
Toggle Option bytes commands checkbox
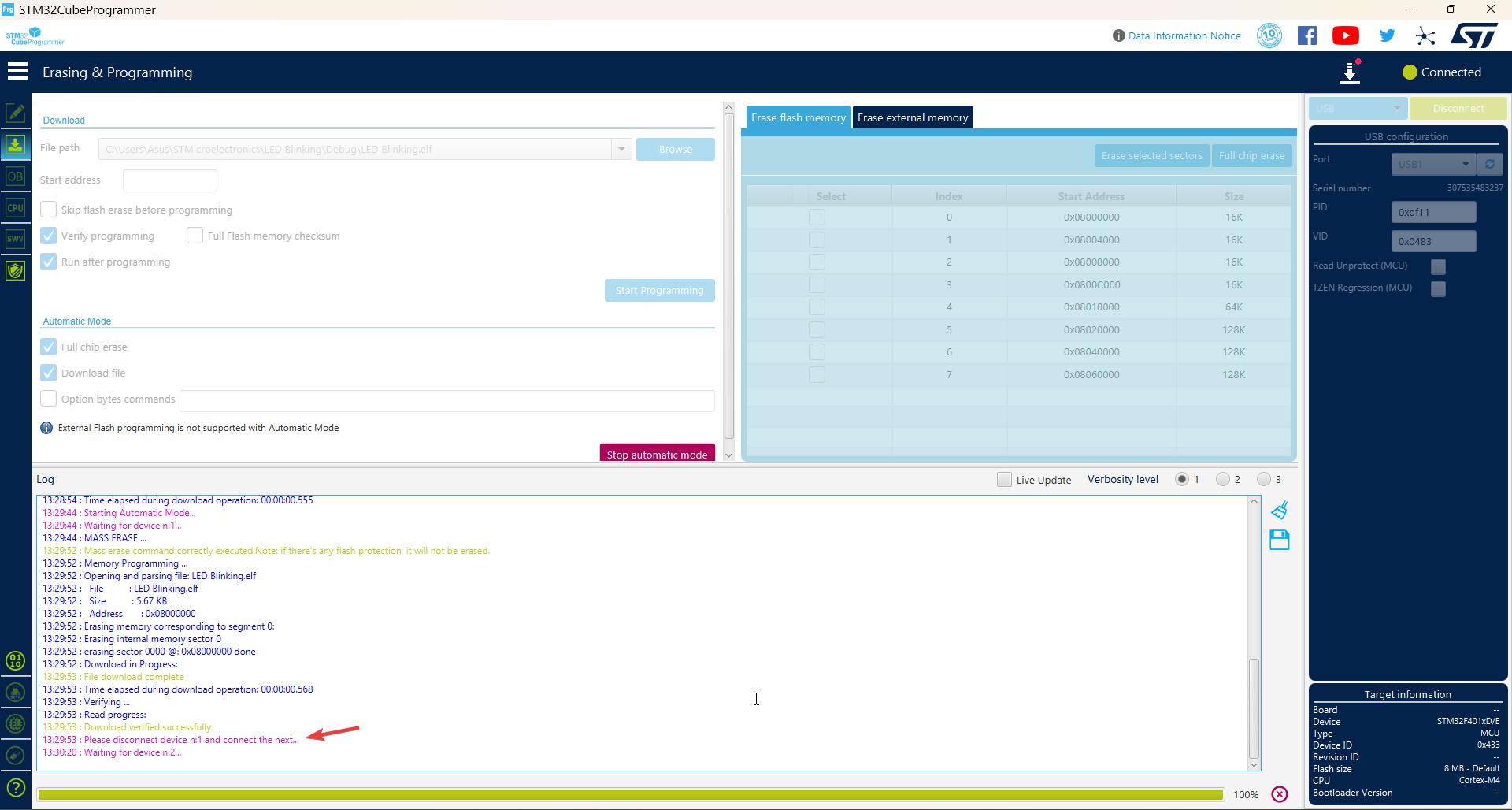click(49, 399)
